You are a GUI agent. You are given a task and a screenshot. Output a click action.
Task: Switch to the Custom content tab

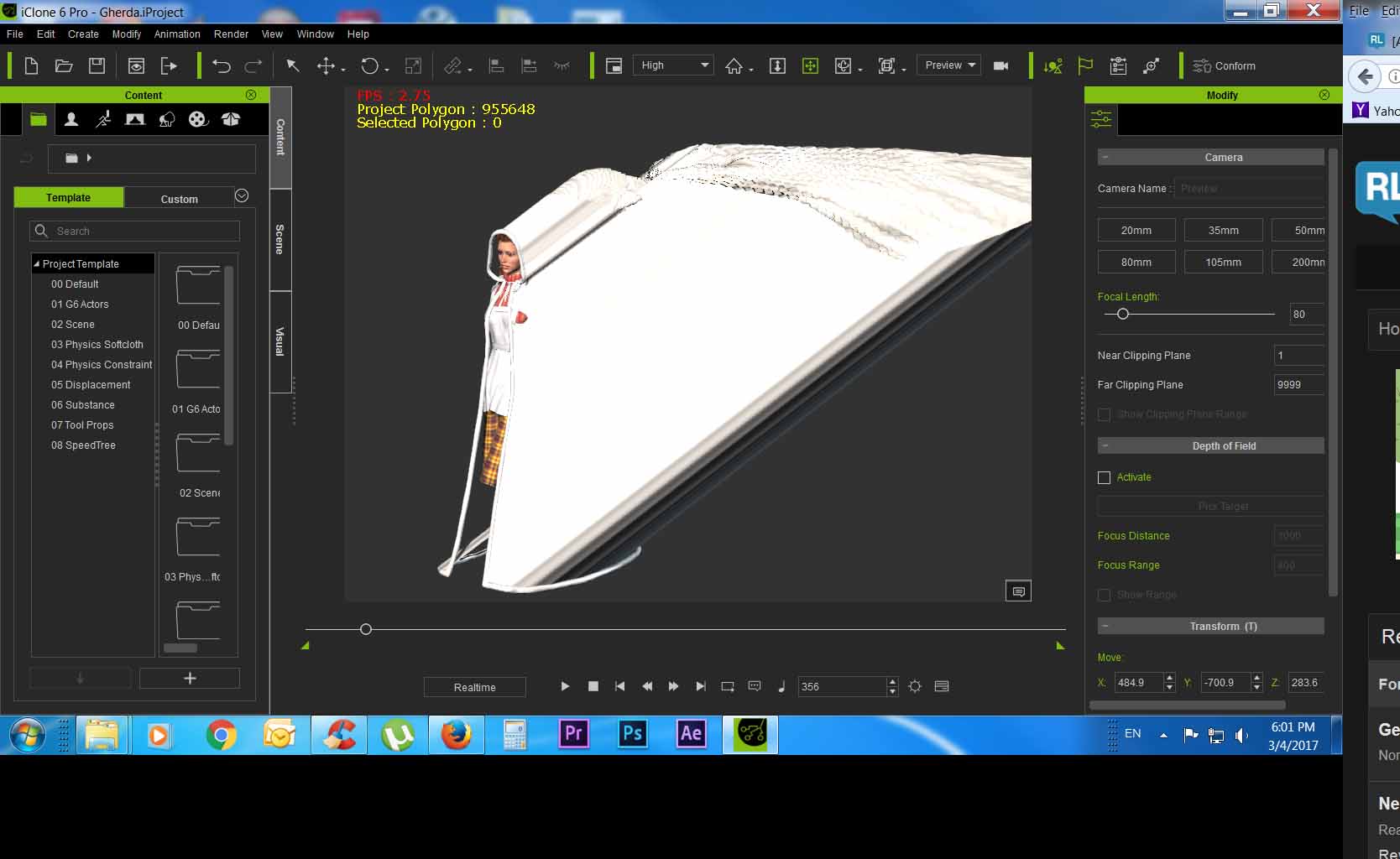coord(179,199)
